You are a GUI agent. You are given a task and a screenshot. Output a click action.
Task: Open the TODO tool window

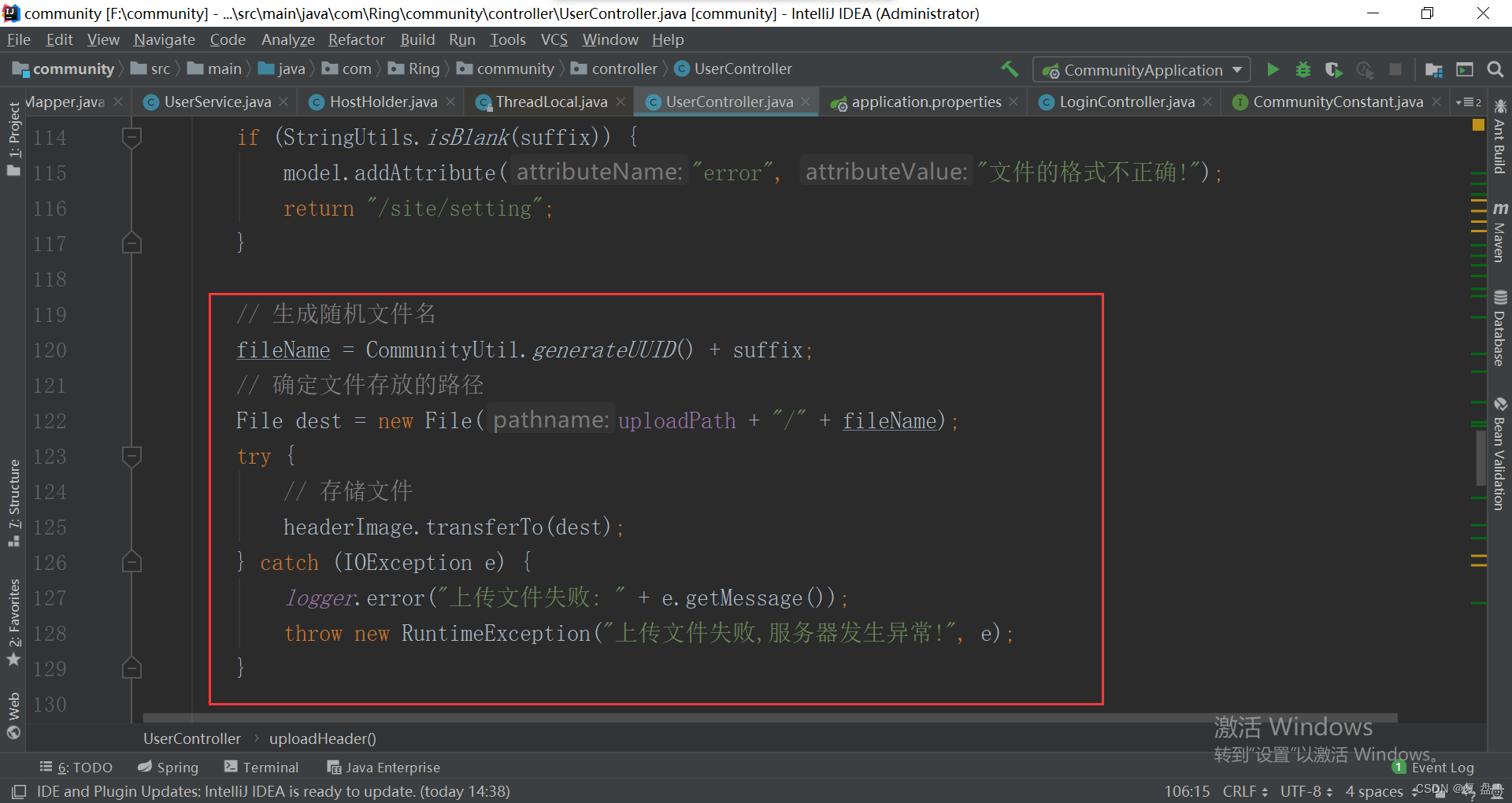pyautogui.click(x=76, y=767)
